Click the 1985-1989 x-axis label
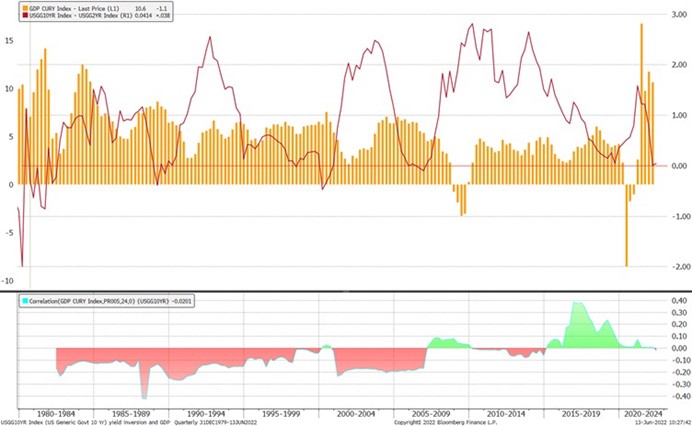692x426 pixels. coord(132,410)
